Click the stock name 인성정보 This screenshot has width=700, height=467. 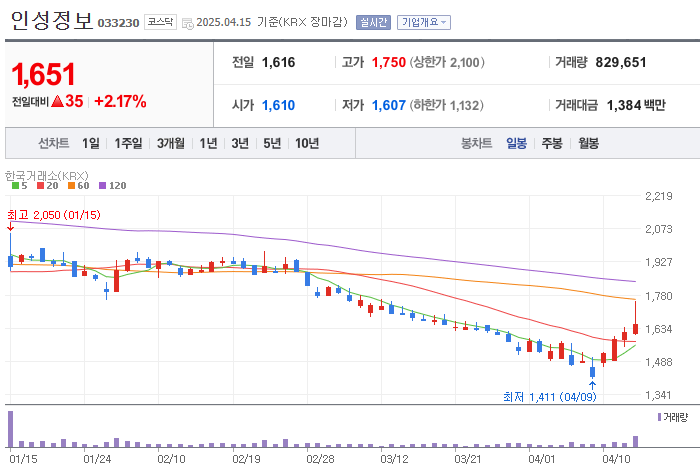click(51, 21)
